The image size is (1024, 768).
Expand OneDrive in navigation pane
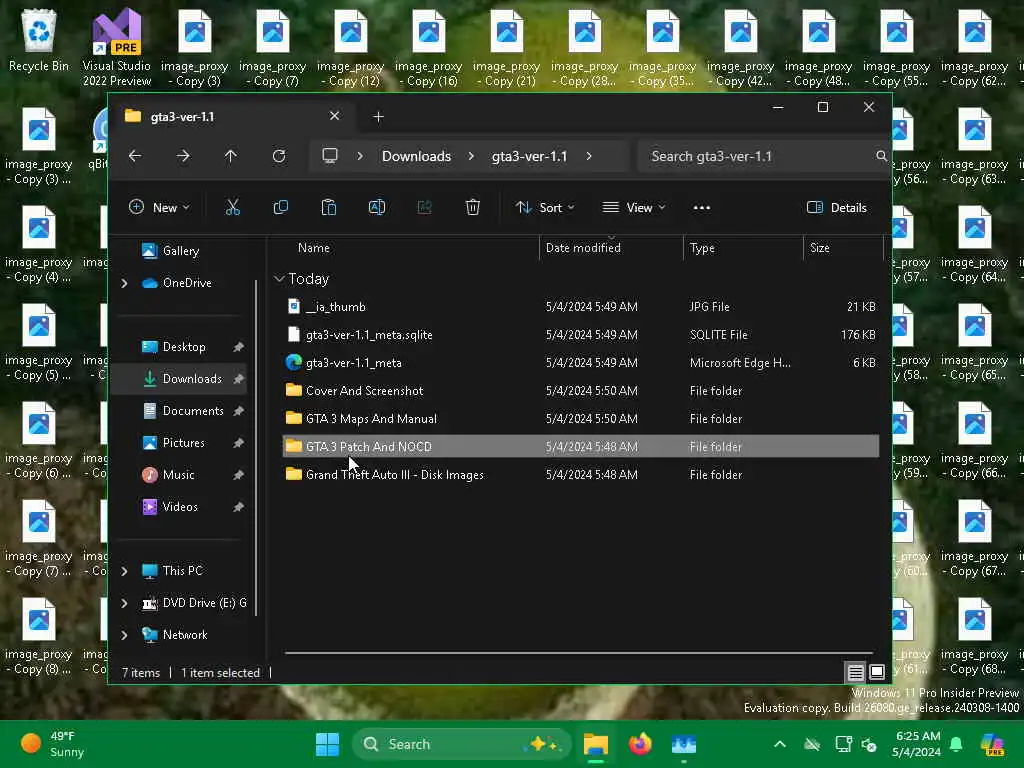[x=125, y=283]
